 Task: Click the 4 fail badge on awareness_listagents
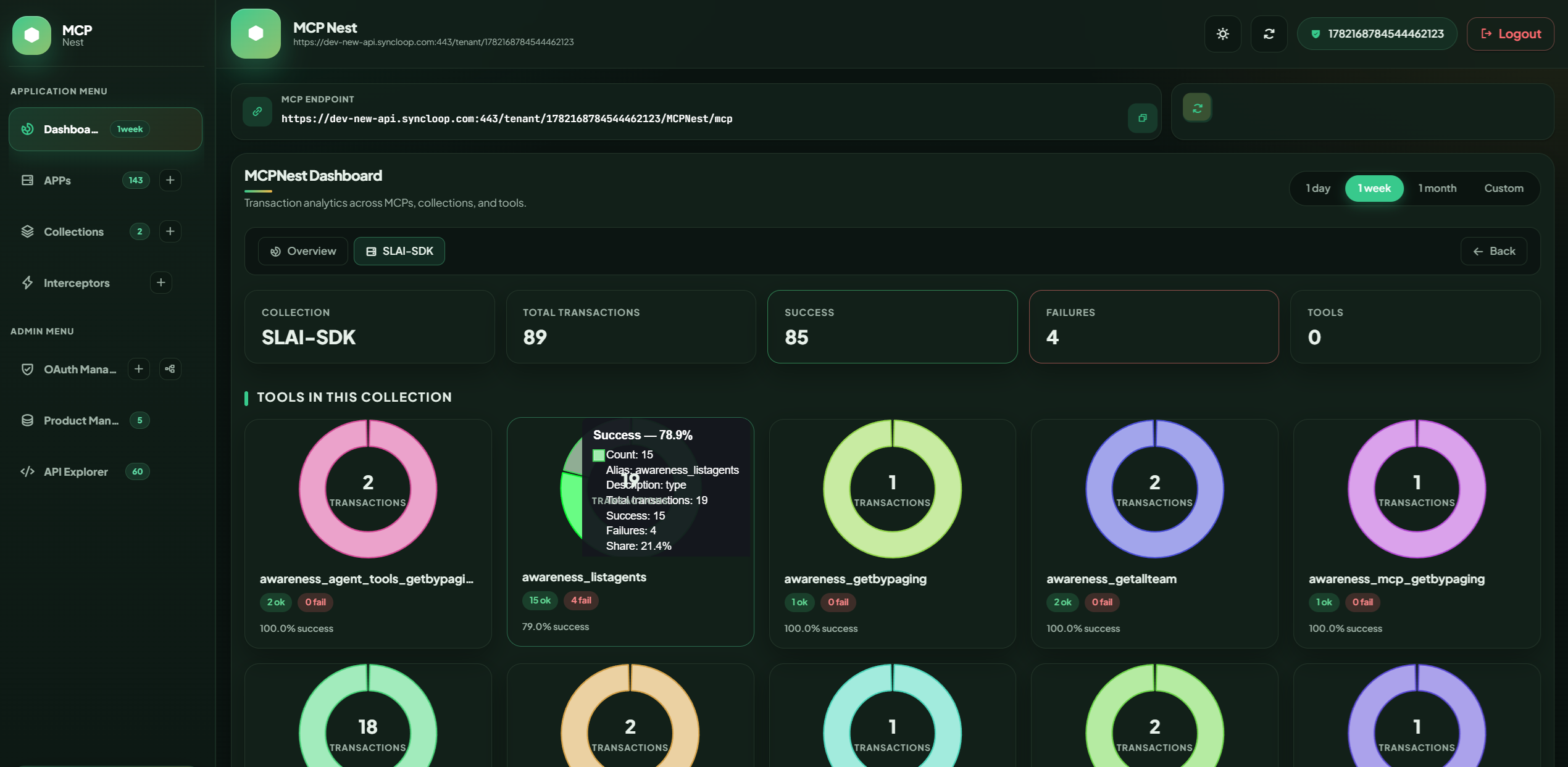click(x=581, y=600)
